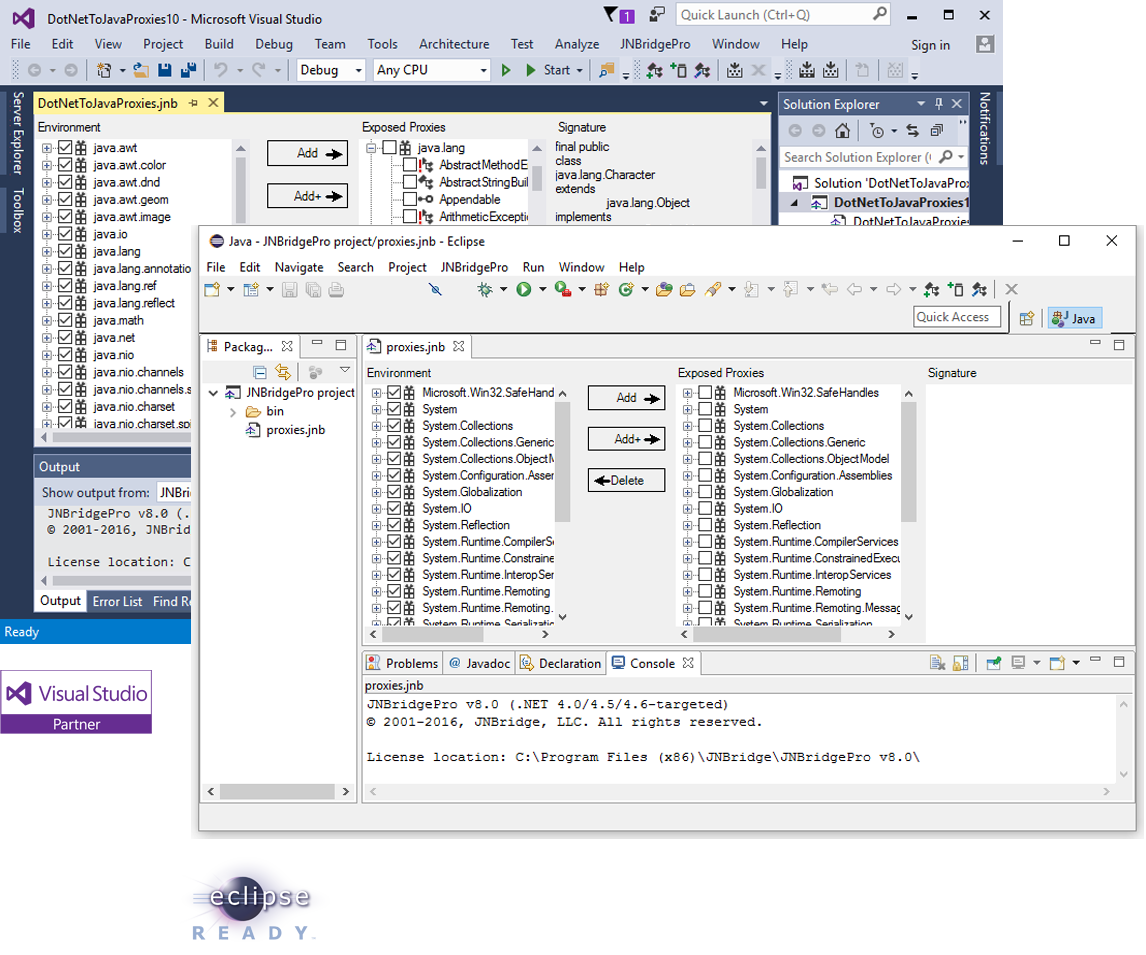Viewport: 1146px width, 955px height.
Task: Click Eclipse Exposed Proxies vertical scrollbar
Action: tap(908, 504)
